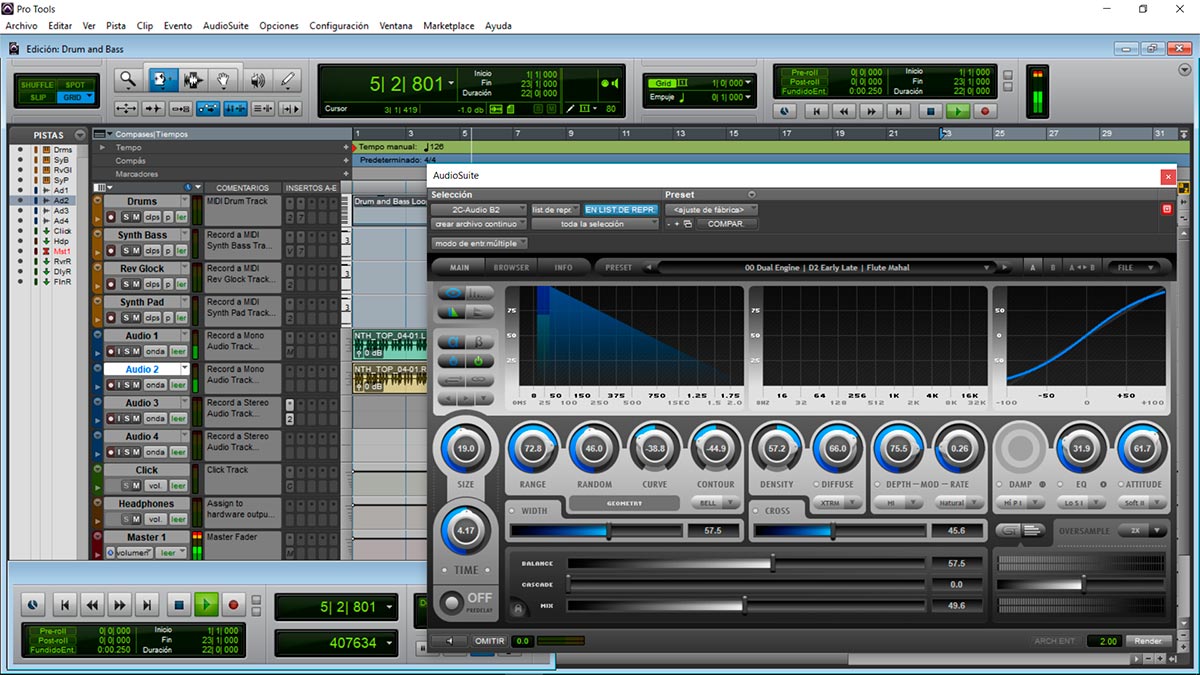This screenshot has height=675, width=1200.
Task: Click Record in the top transport
Action: coord(985,112)
